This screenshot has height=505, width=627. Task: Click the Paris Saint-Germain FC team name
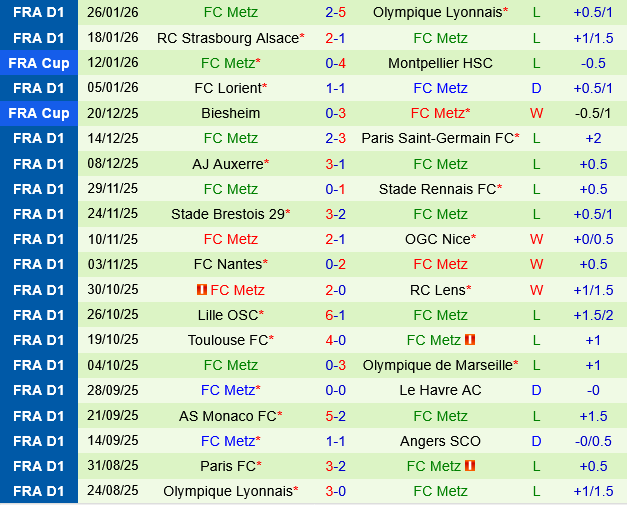coord(437,138)
